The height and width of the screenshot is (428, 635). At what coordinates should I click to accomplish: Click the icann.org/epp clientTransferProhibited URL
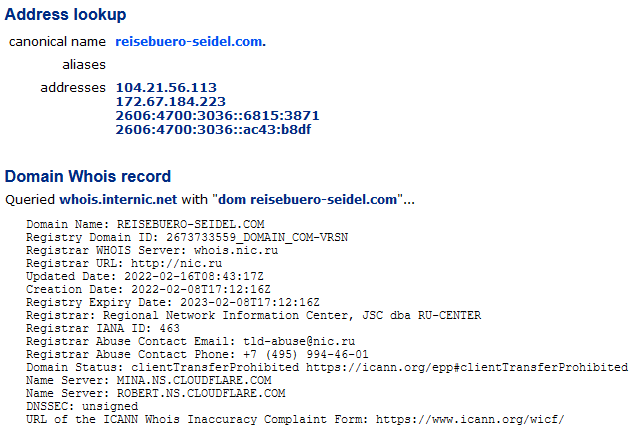[467, 367]
